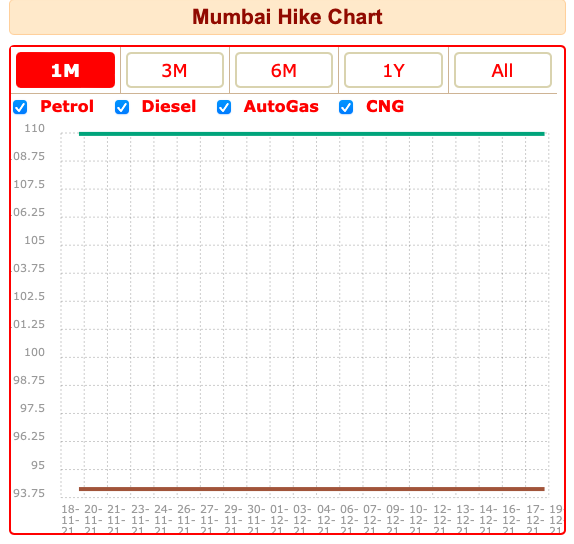Switch to the 6M range tab

pos(284,70)
